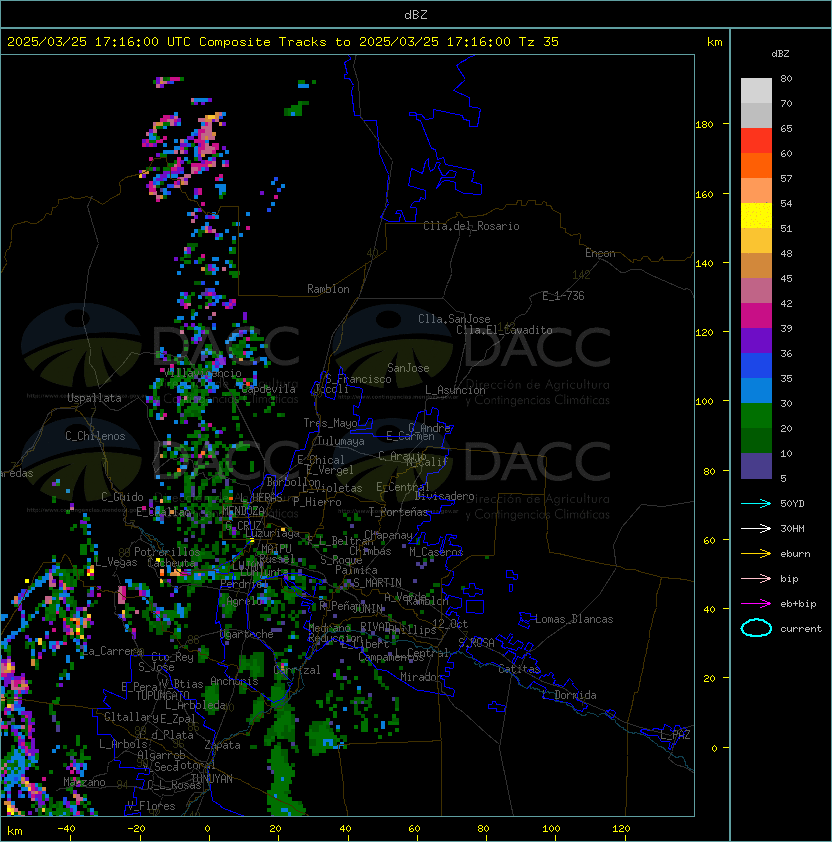The image size is (832, 842).
Task: Click the -40 km tick on bottom axis
Action: point(66,829)
